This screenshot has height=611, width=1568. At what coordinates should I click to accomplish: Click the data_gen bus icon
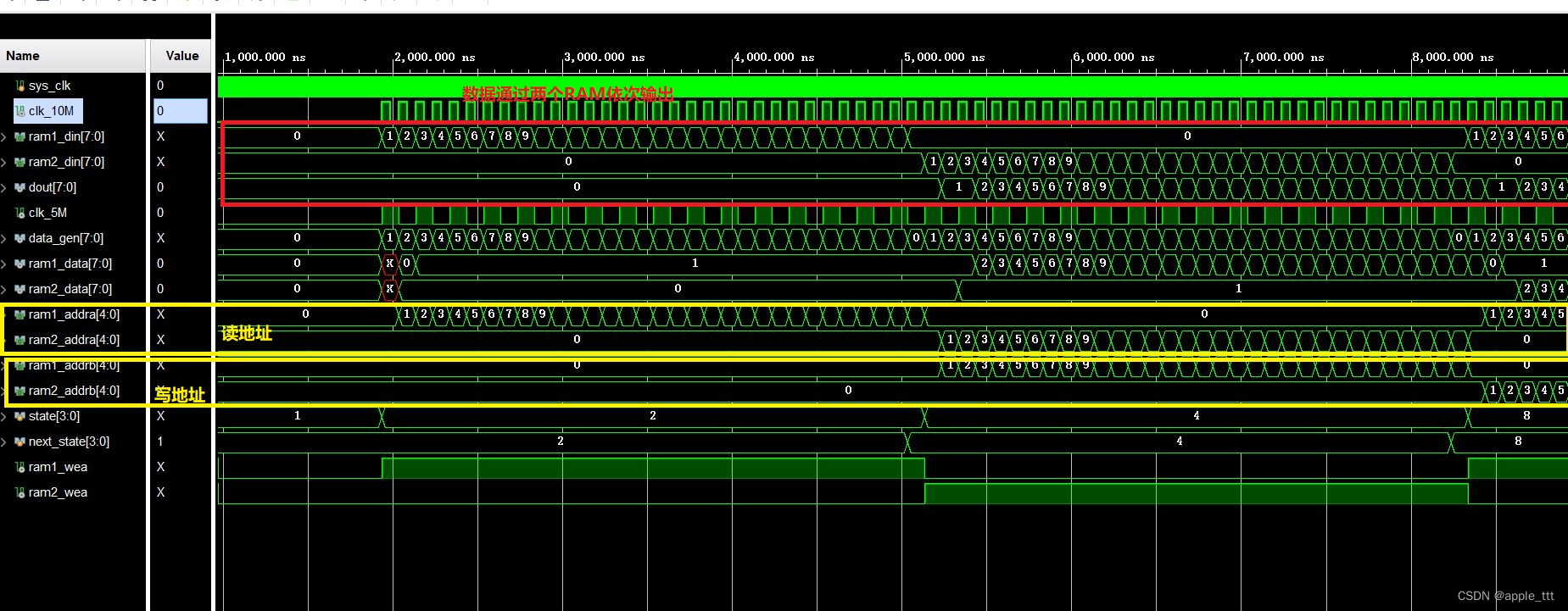pyautogui.click(x=20, y=238)
